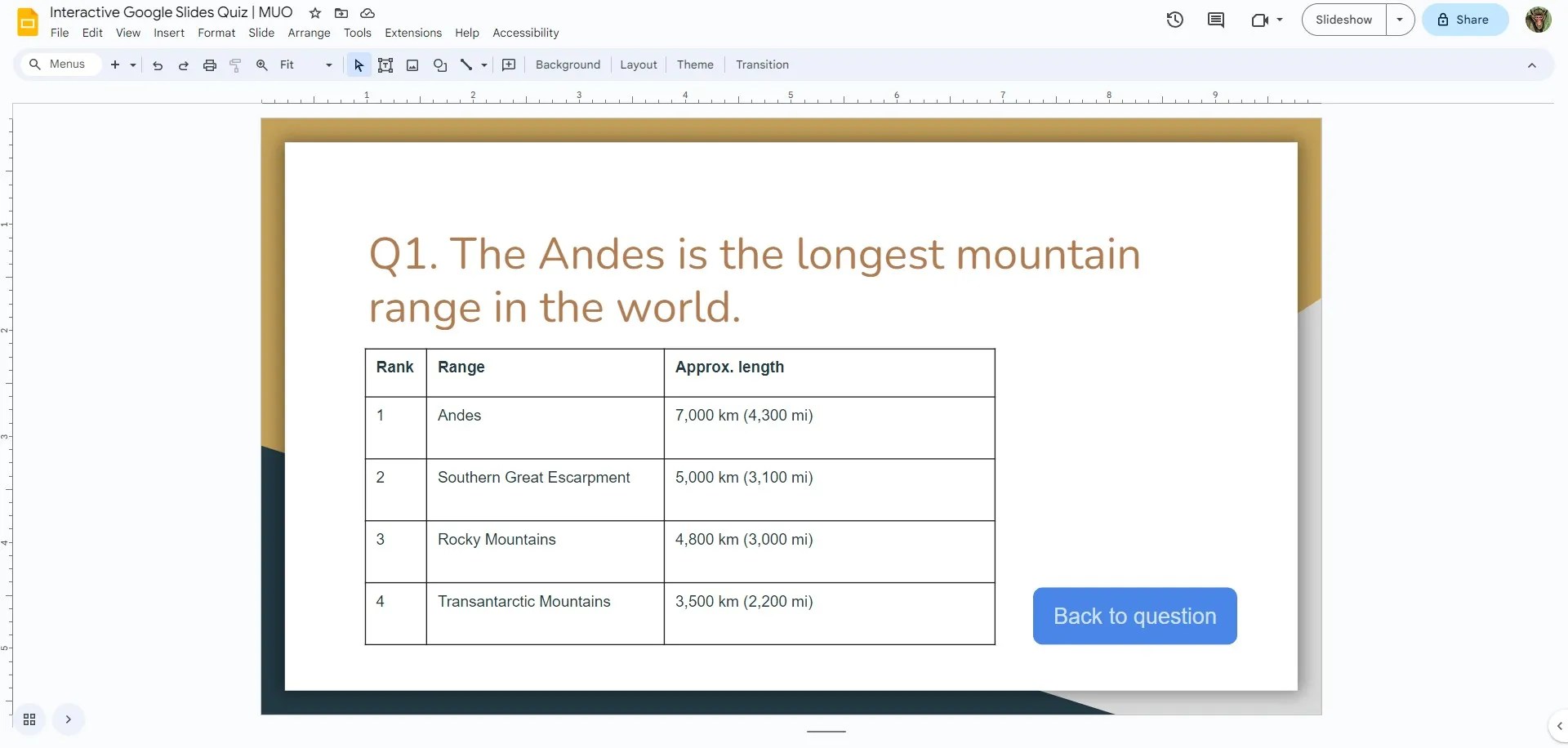Toggle the grid view at bottom left

pyautogui.click(x=29, y=719)
